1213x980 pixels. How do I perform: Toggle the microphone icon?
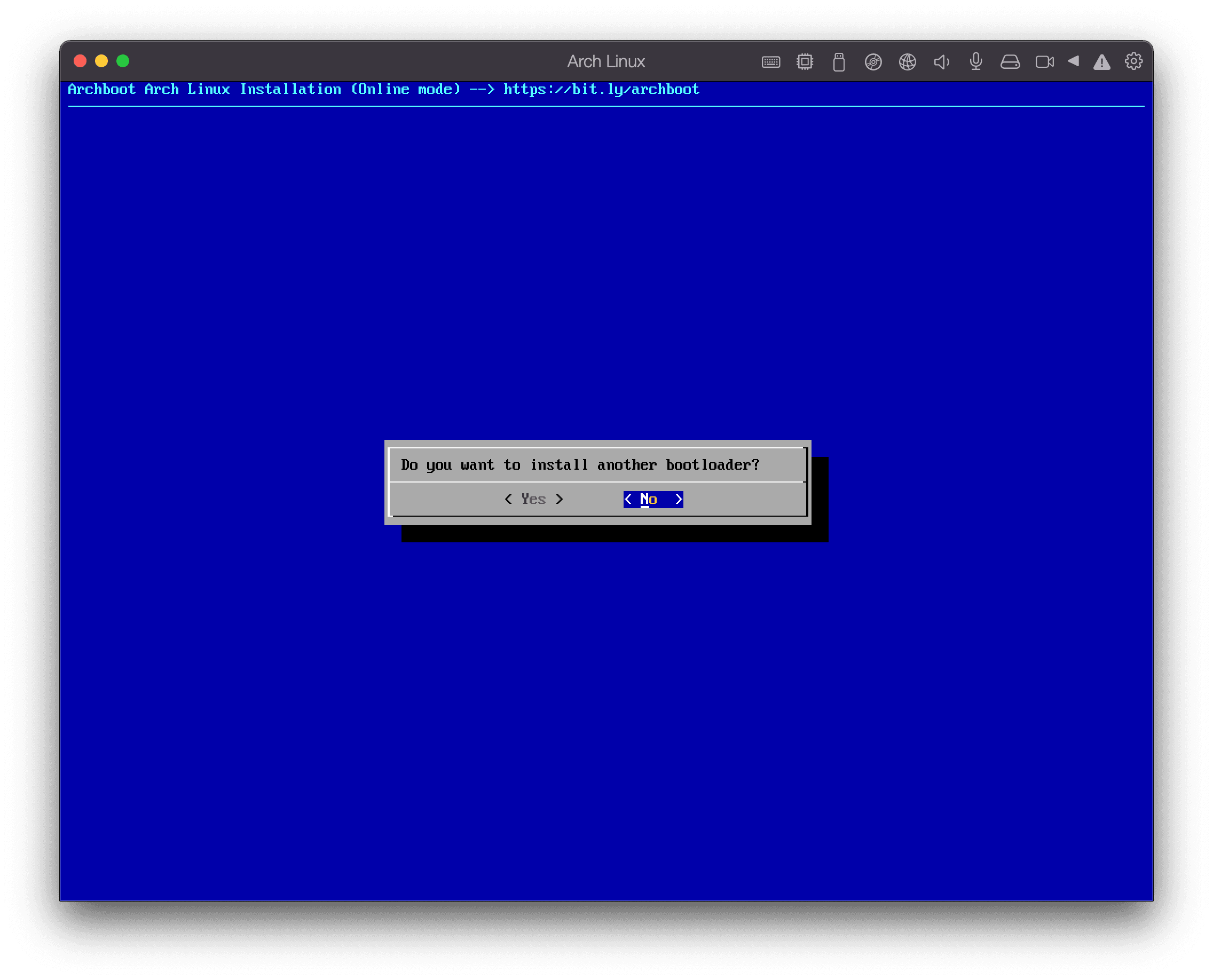pyautogui.click(x=976, y=61)
